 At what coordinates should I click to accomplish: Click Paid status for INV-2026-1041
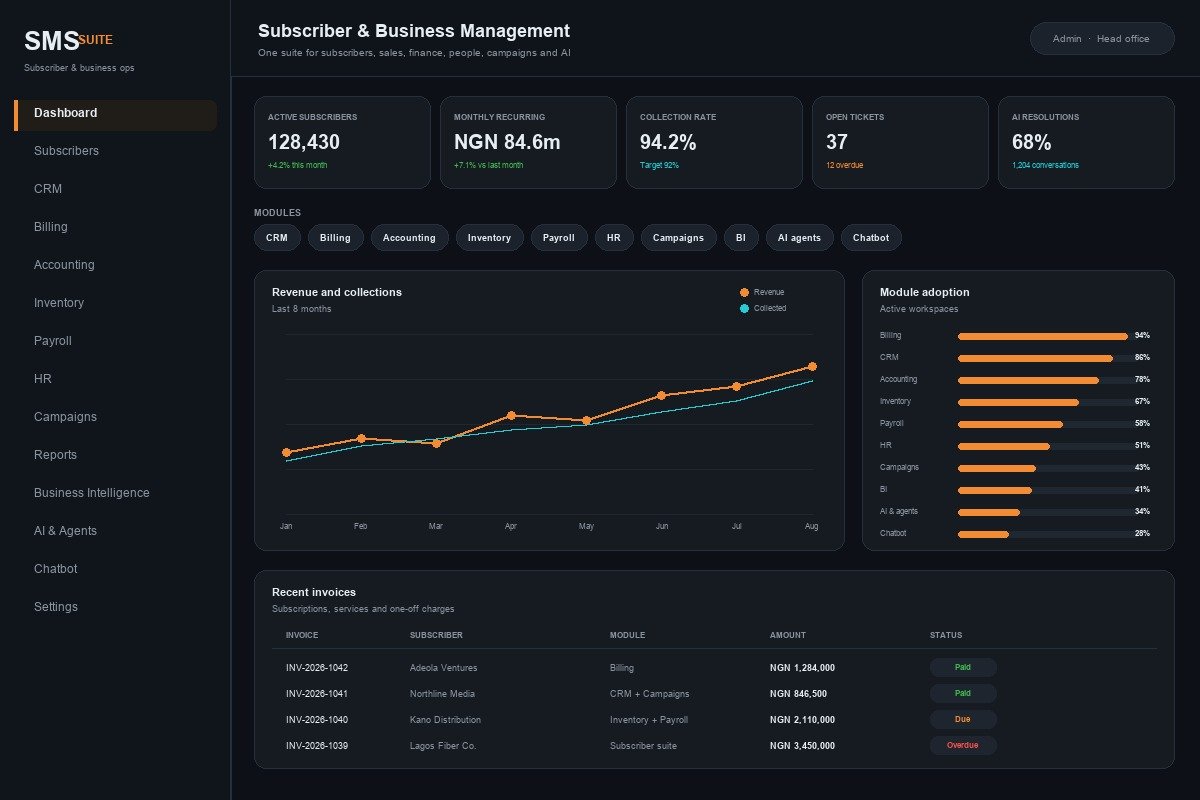click(963, 693)
